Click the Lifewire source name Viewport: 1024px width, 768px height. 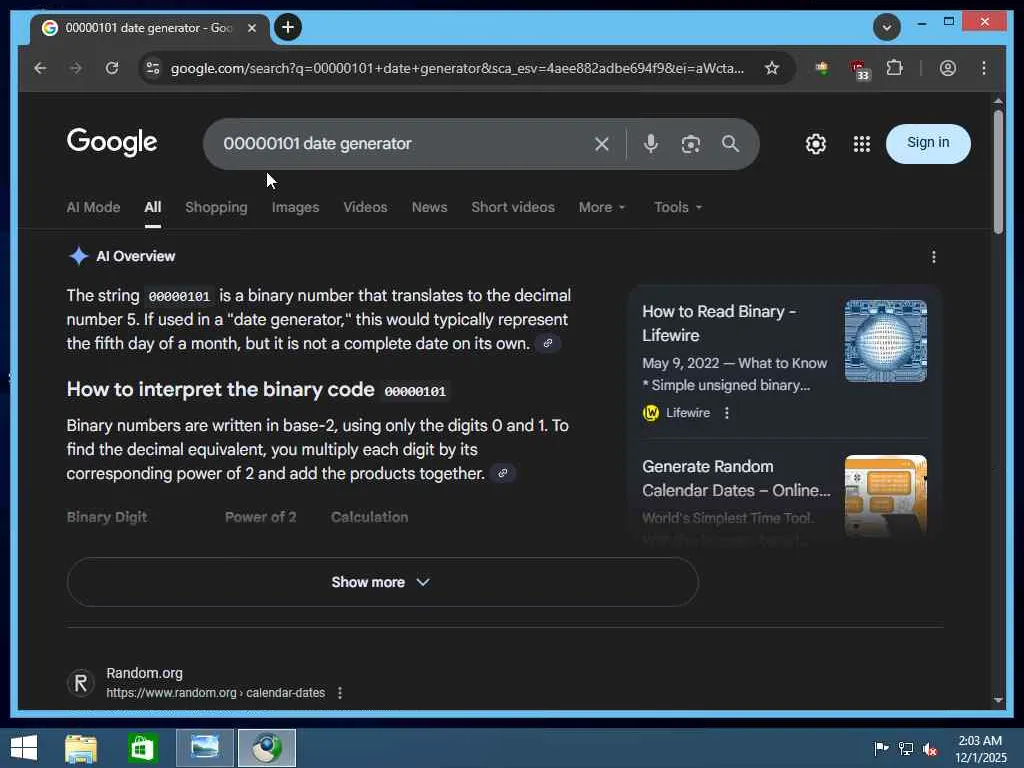coord(688,413)
